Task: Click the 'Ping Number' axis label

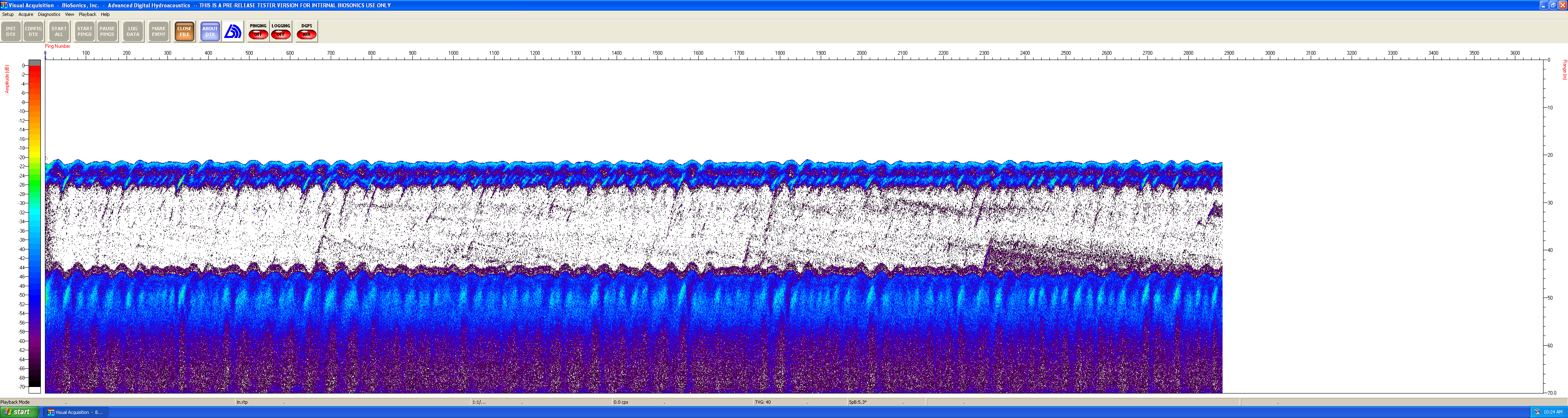Action: [57, 46]
